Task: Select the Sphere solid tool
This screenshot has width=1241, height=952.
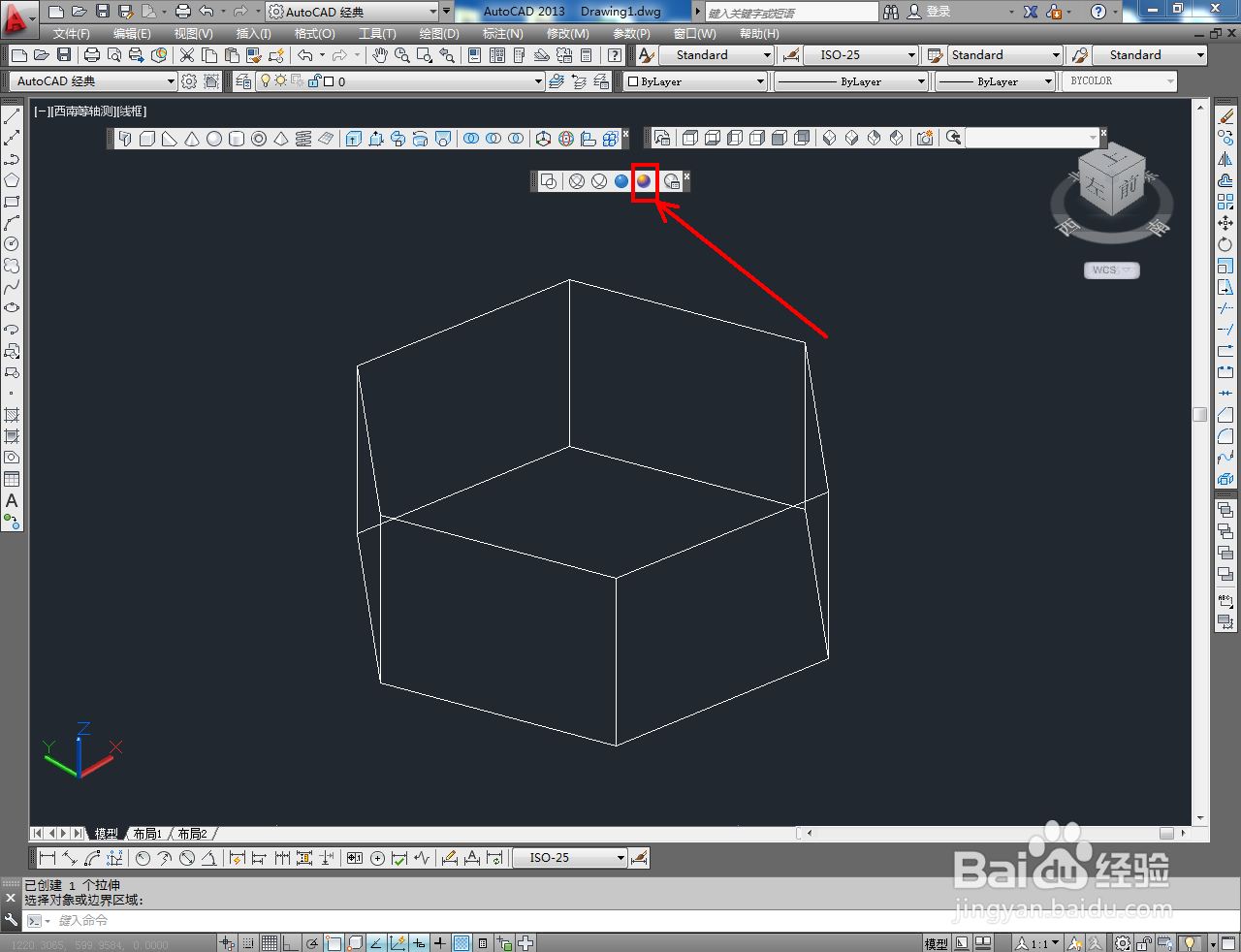Action: point(214,139)
